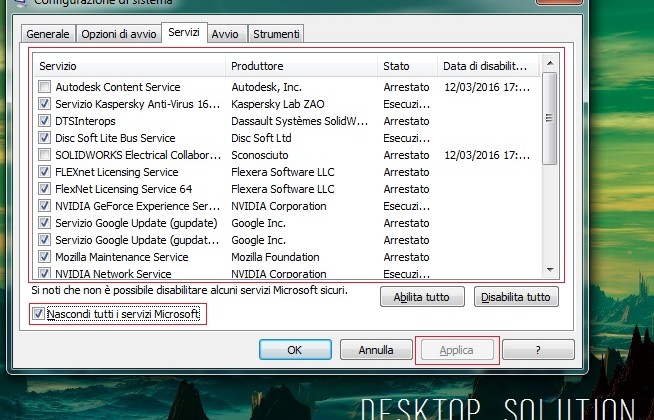Click the question mark help button
The height and width of the screenshot is (420, 654).
tap(538, 350)
